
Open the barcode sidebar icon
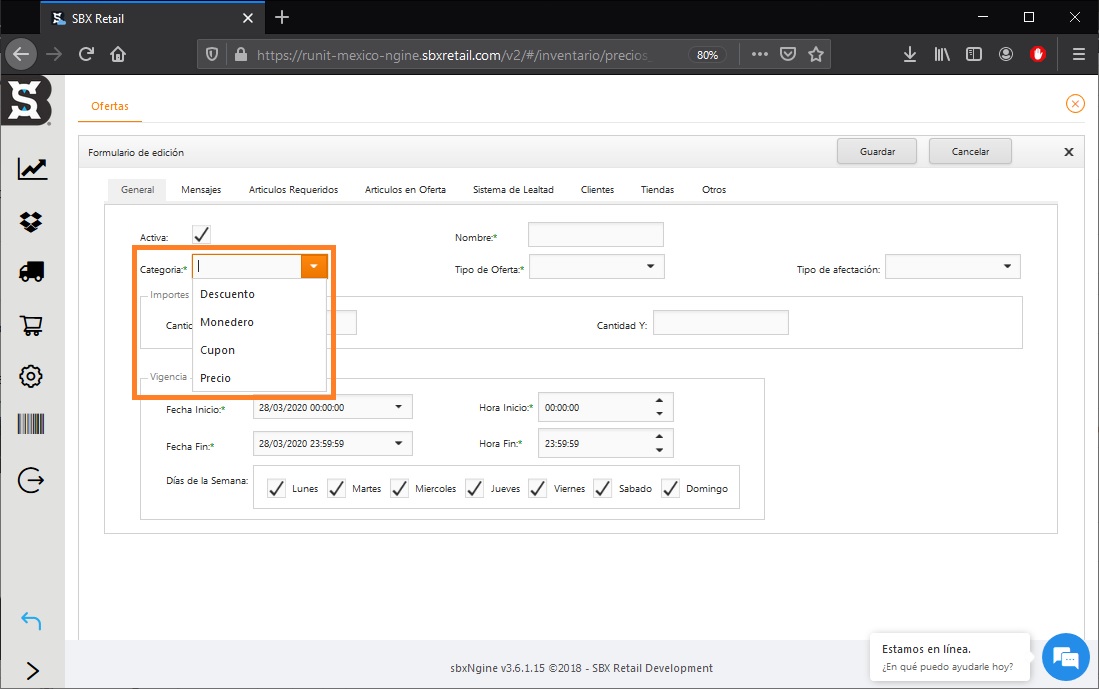(x=31, y=424)
